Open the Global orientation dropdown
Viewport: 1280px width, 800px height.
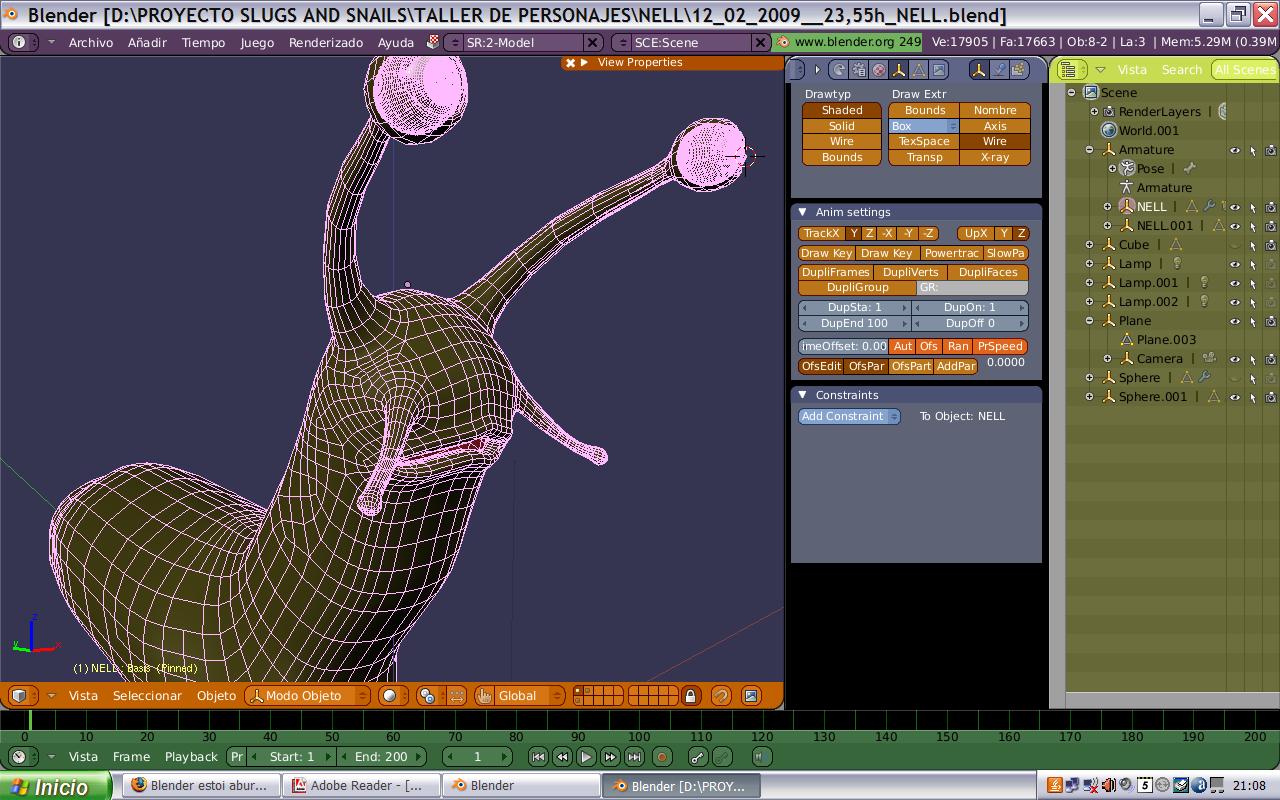(x=529, y=696)
